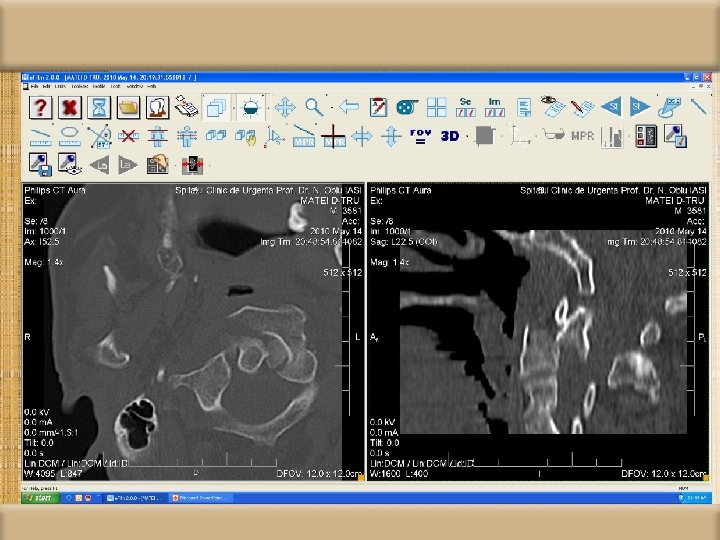This screenshot has height=540, width=720.
Task: Open 3D rendering with the 3D button
Action: 450,136
